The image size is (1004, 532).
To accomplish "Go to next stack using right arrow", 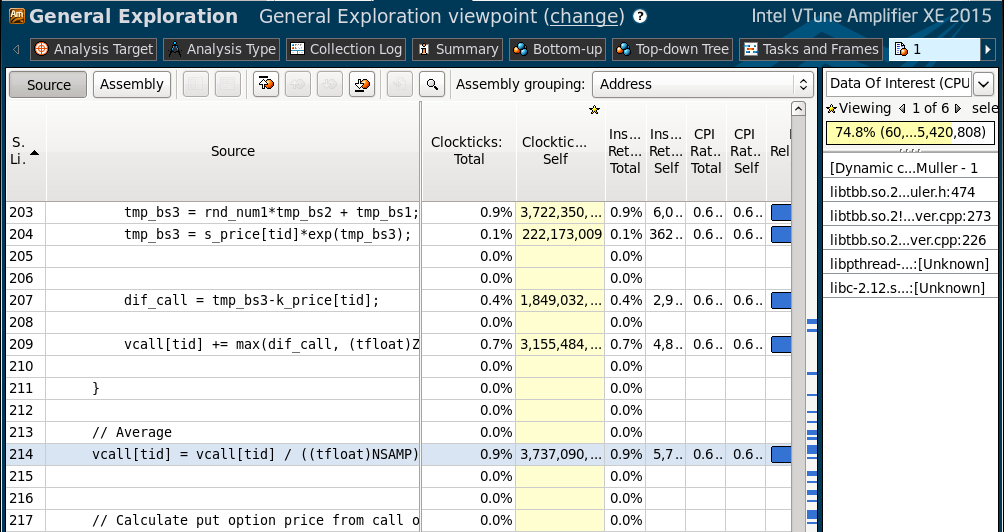I will (958, 108).
